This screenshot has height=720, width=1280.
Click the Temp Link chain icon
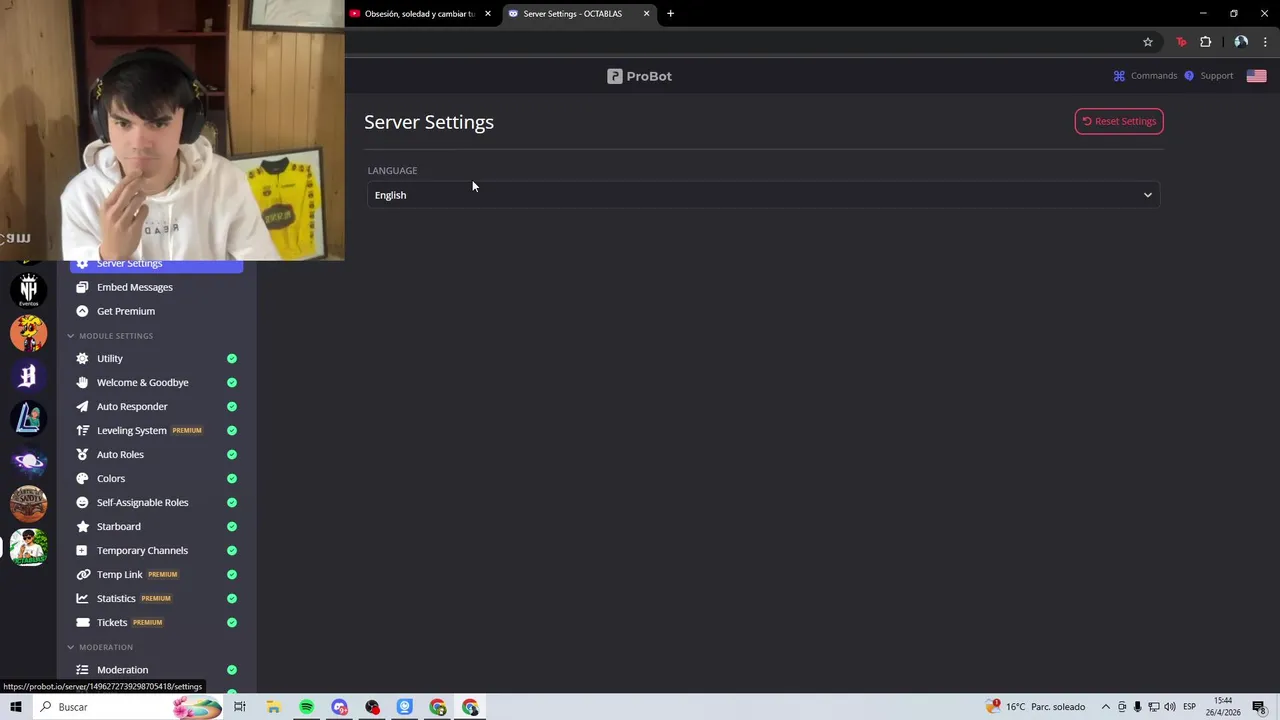coord(82,574)
